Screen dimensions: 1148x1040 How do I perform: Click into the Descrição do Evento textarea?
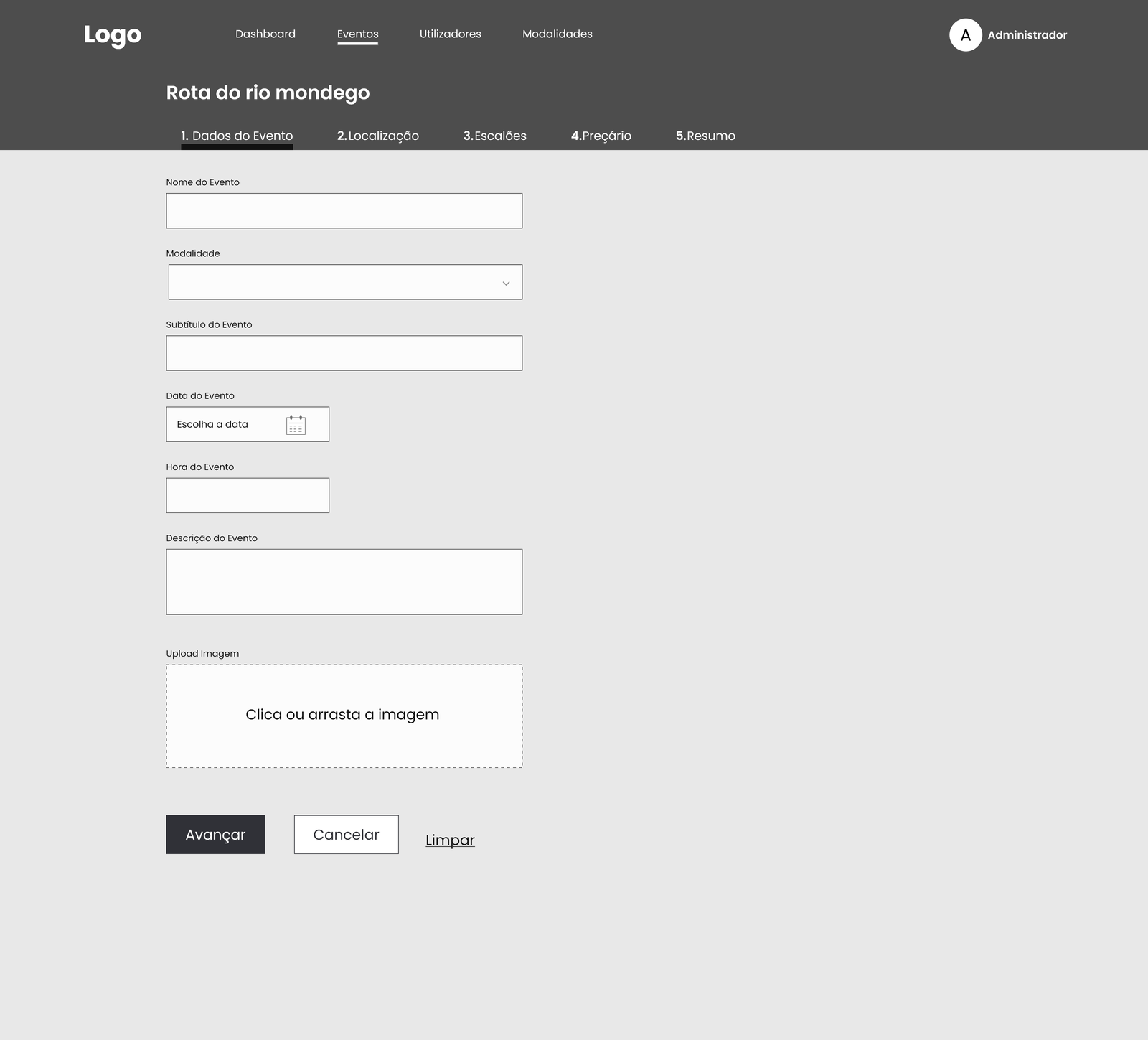pos(344,582)
